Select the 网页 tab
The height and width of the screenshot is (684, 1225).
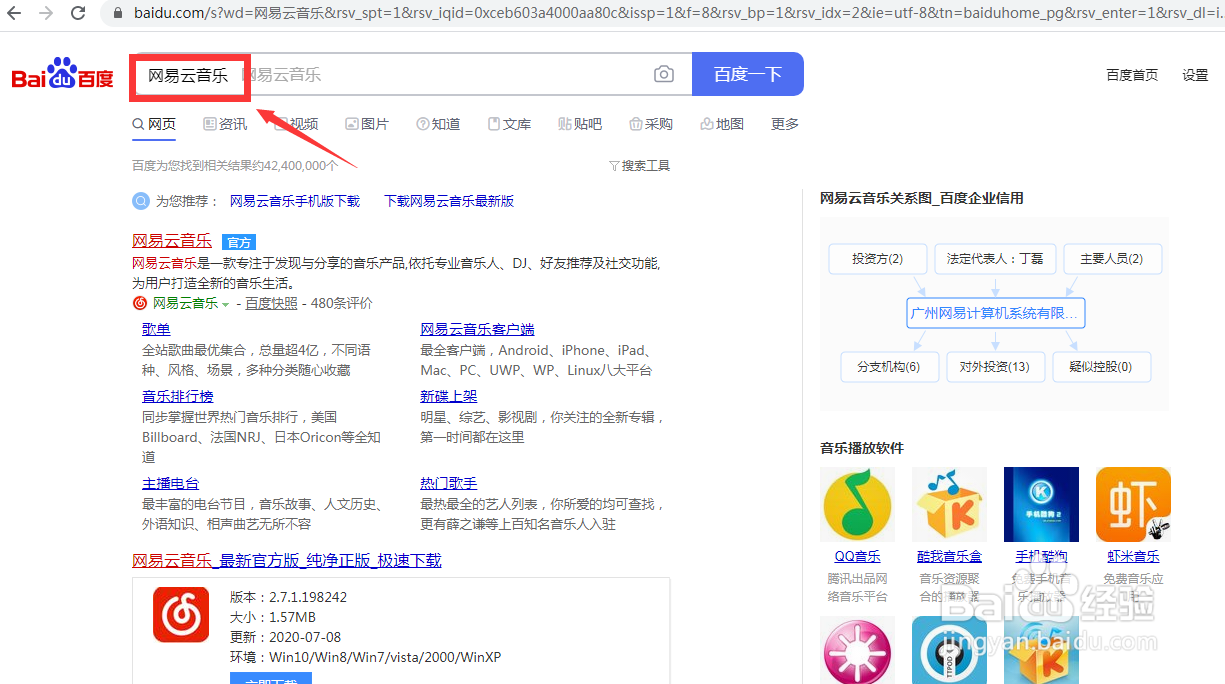click(154, 124)
